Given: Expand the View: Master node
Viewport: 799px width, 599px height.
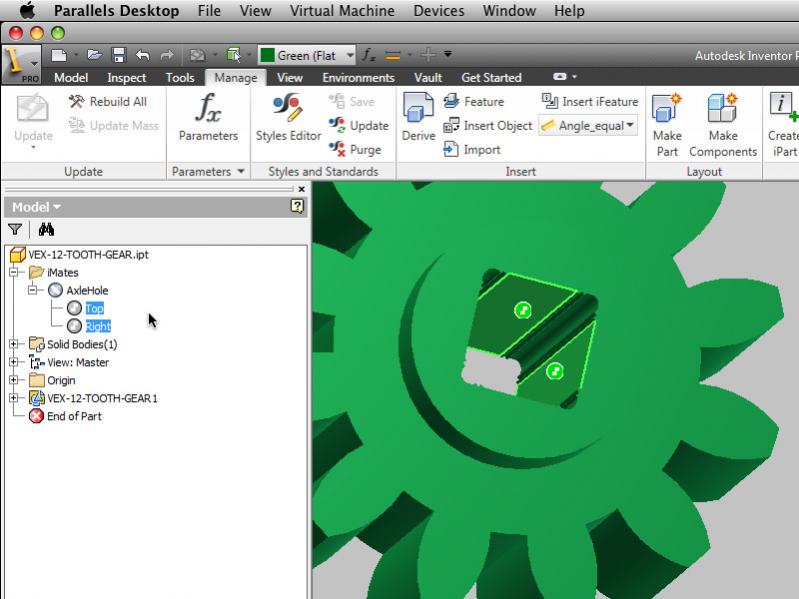Looking at the screenshot, I should click(14, 362).
